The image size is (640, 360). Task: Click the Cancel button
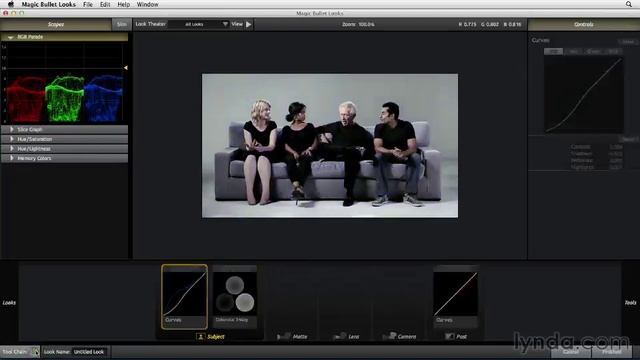pyautogui.click(x=571, y=352)
